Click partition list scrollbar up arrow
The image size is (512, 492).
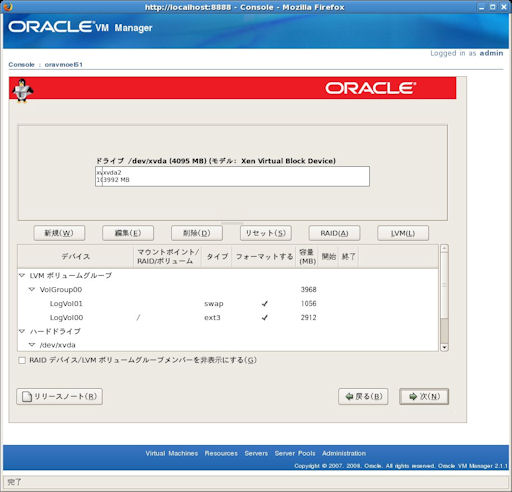[x=444, y=249]
